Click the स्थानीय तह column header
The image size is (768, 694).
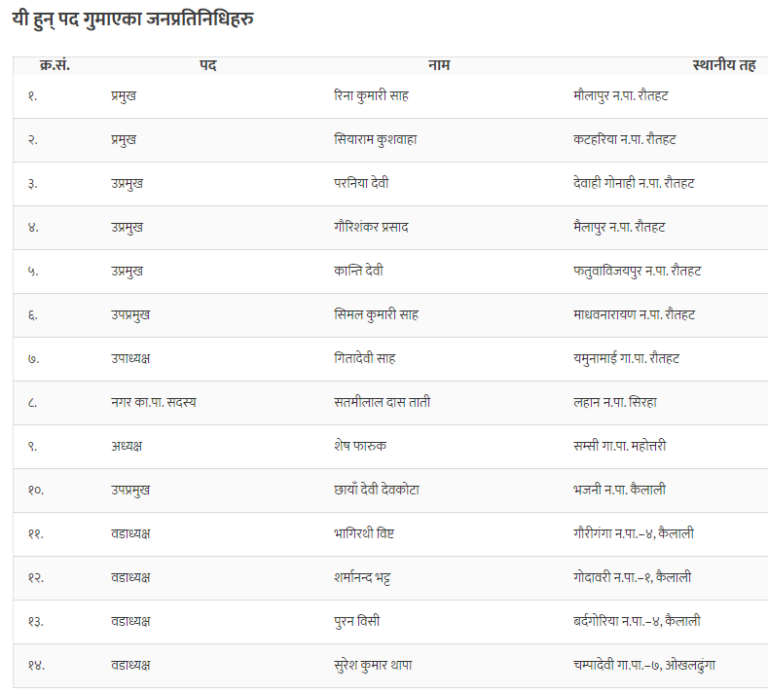click(724, 66)
